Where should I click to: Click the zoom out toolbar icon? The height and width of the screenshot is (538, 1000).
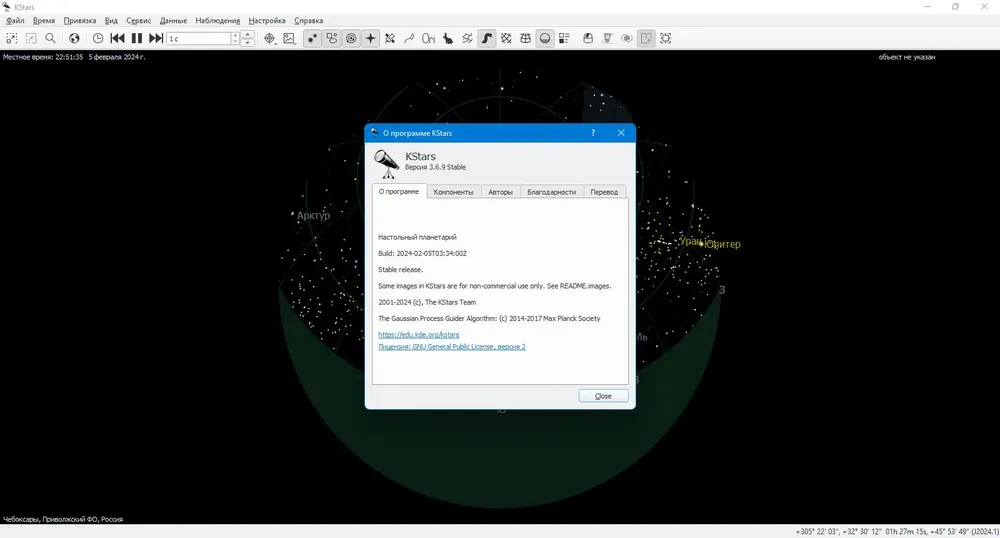click(x=31, y=38)
